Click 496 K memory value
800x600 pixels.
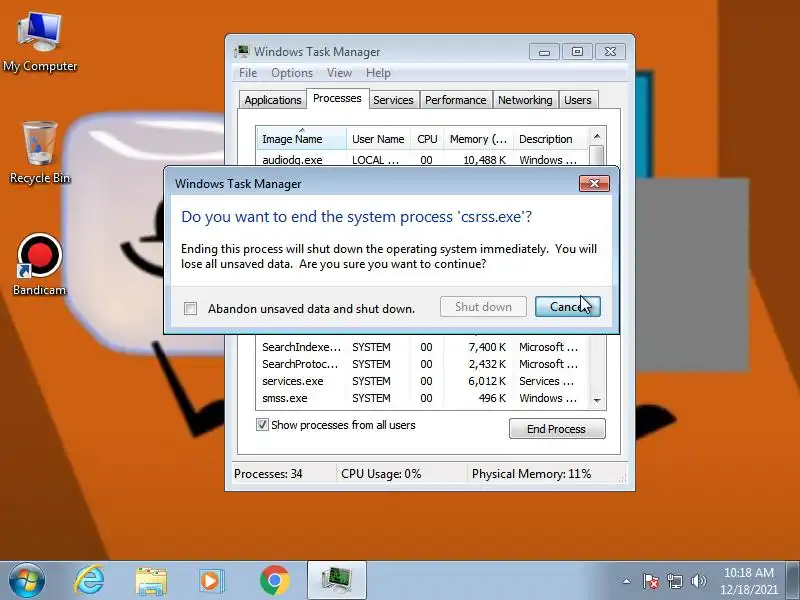pyautogui.click(x=492, y=398)
